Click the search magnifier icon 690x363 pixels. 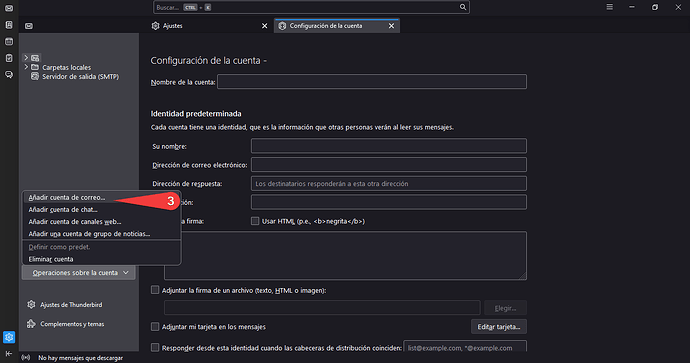point(463,7)
